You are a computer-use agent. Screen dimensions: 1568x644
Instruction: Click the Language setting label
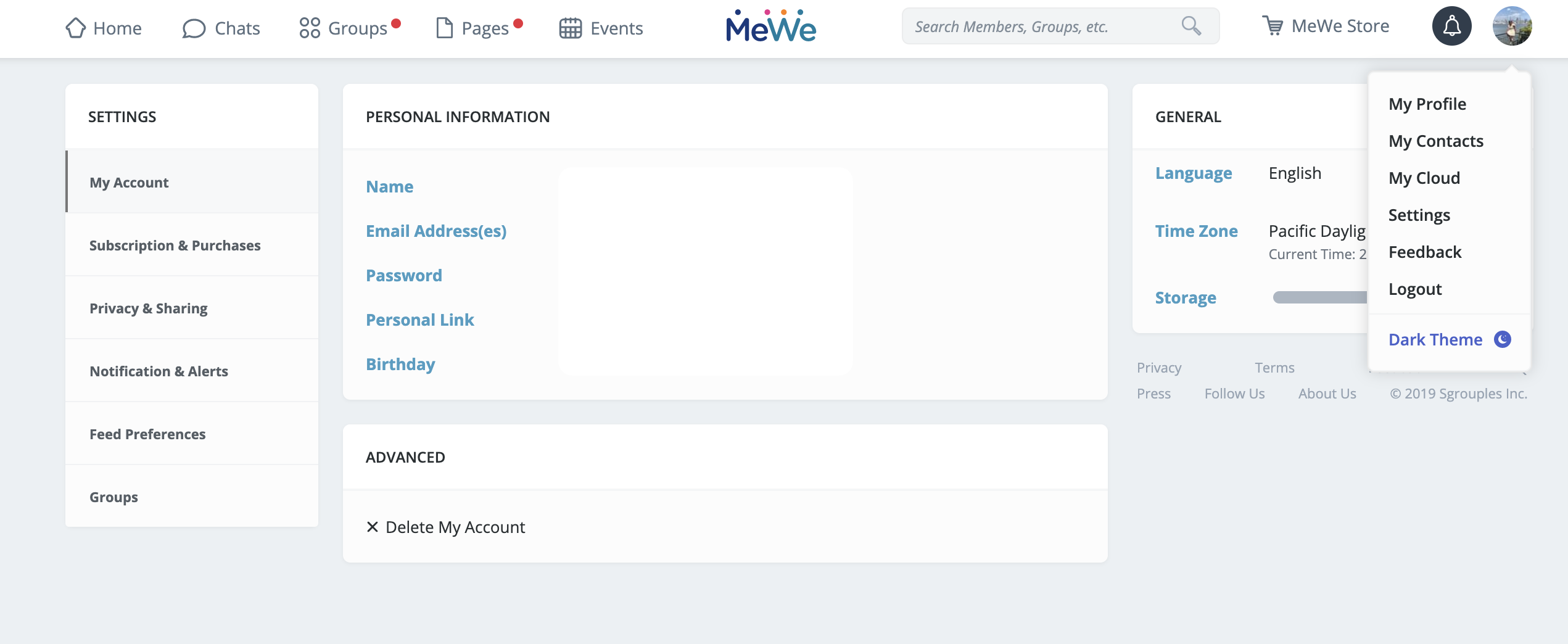coord(1194,173)
